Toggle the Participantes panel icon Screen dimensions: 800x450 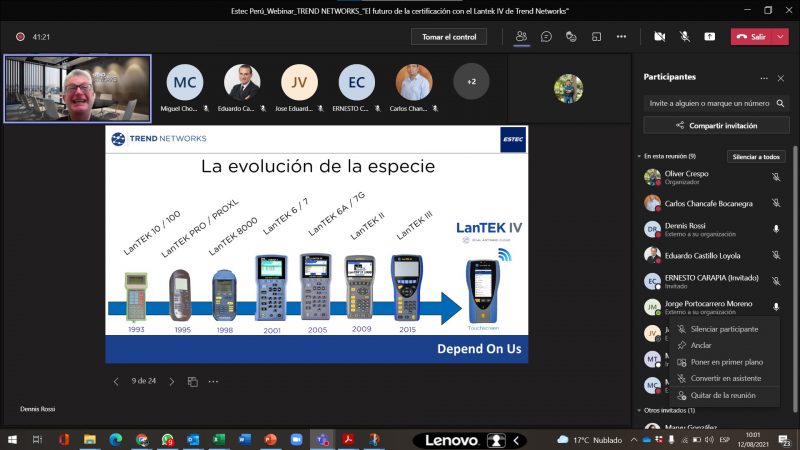[x=521, y=36]
